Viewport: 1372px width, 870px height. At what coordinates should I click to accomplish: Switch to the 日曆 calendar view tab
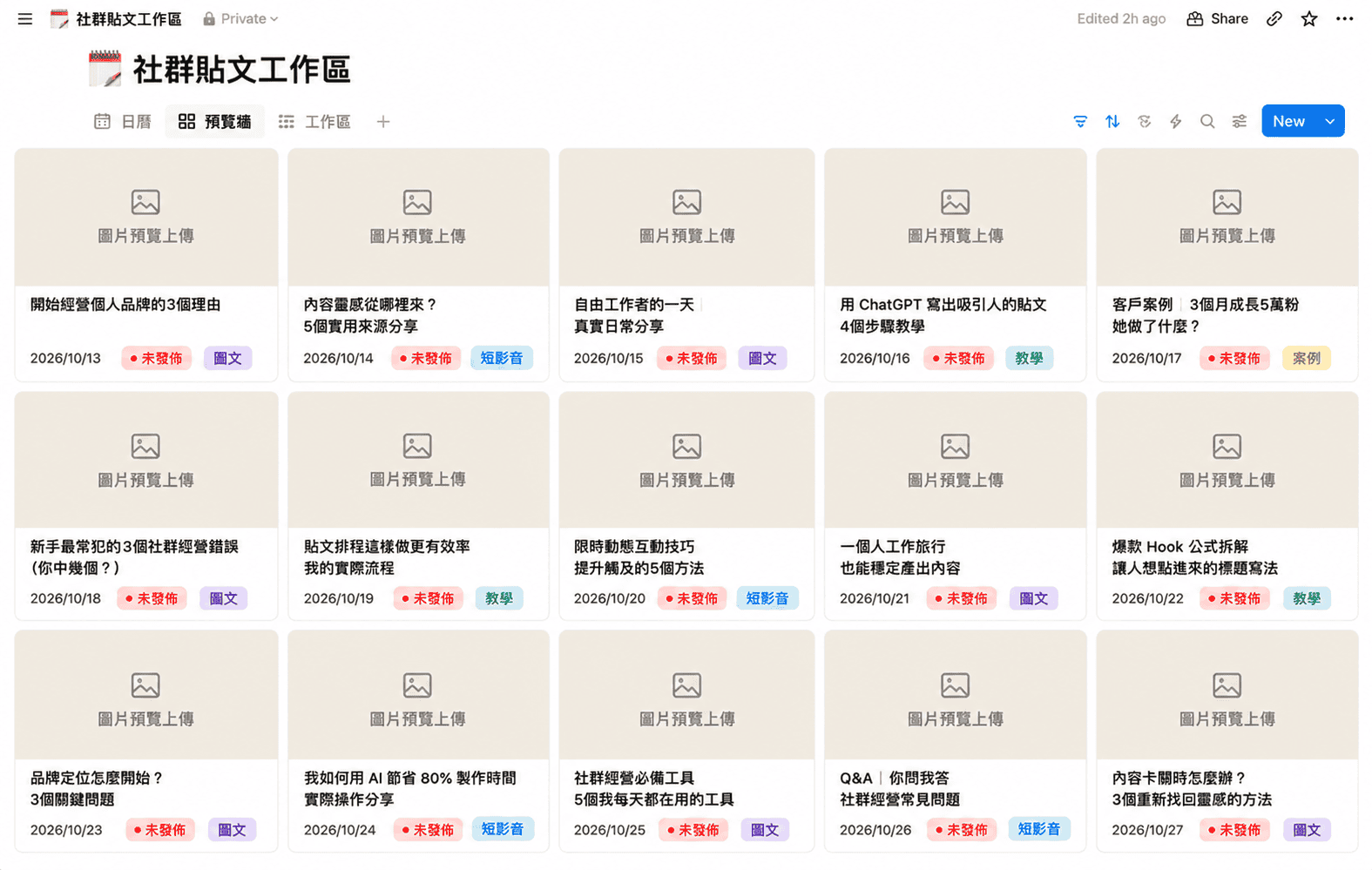coord(124,121)
